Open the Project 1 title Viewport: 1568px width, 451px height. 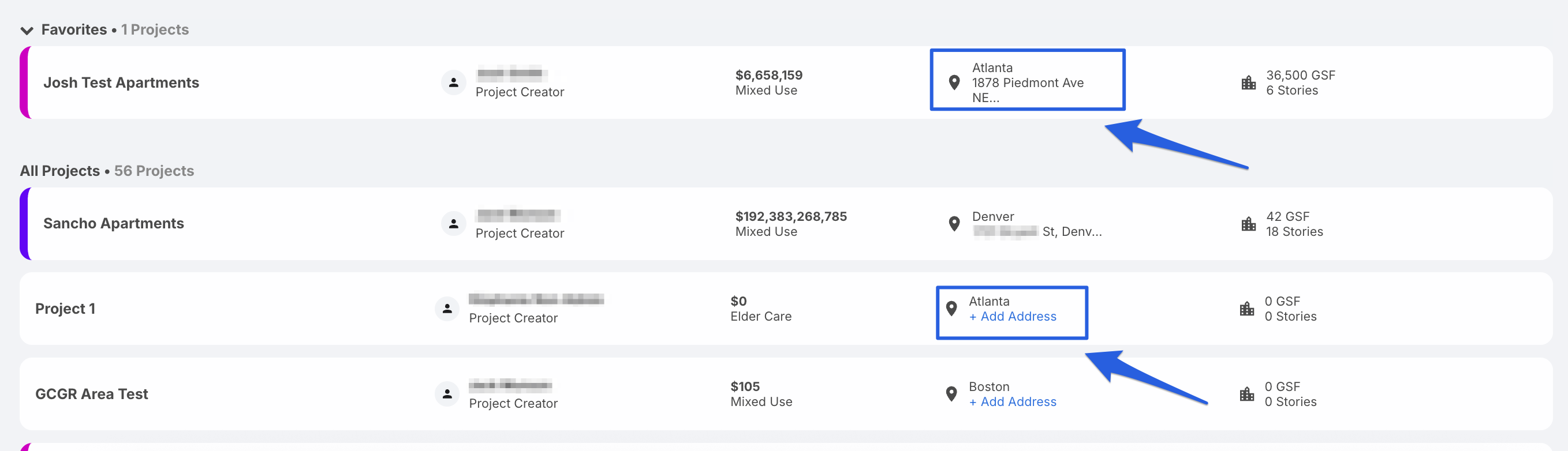click(65, 309)
